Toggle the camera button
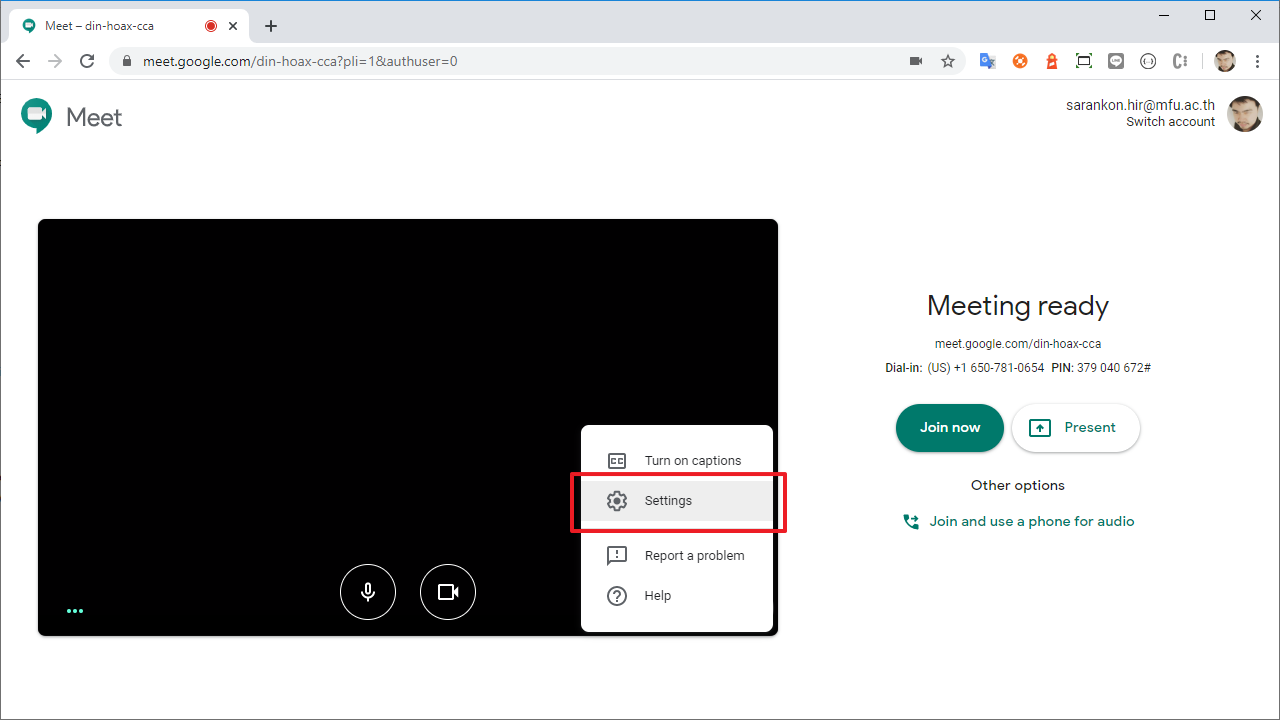1280x720 pixels. click(448, 592)
